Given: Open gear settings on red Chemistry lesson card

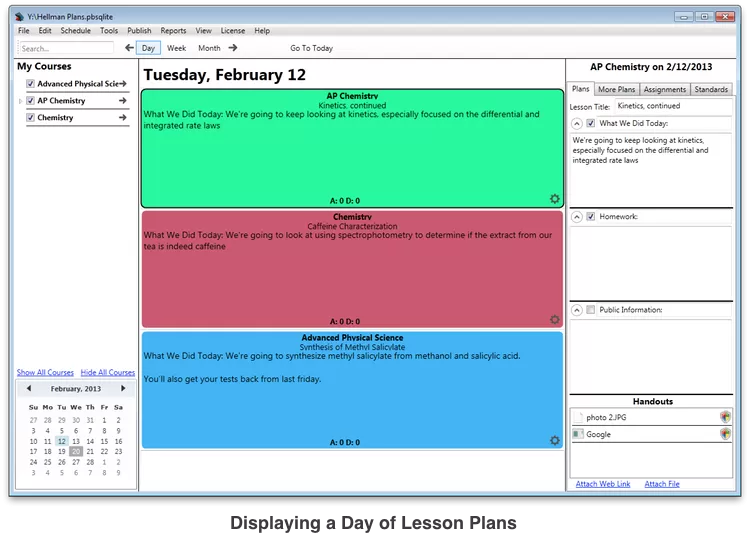Looking at the screenshot, I should [x=554, y=320].
